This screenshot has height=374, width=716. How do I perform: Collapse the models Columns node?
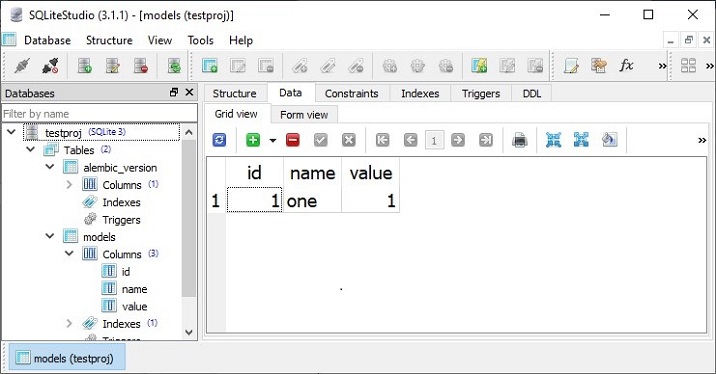[x=69, y=253]
